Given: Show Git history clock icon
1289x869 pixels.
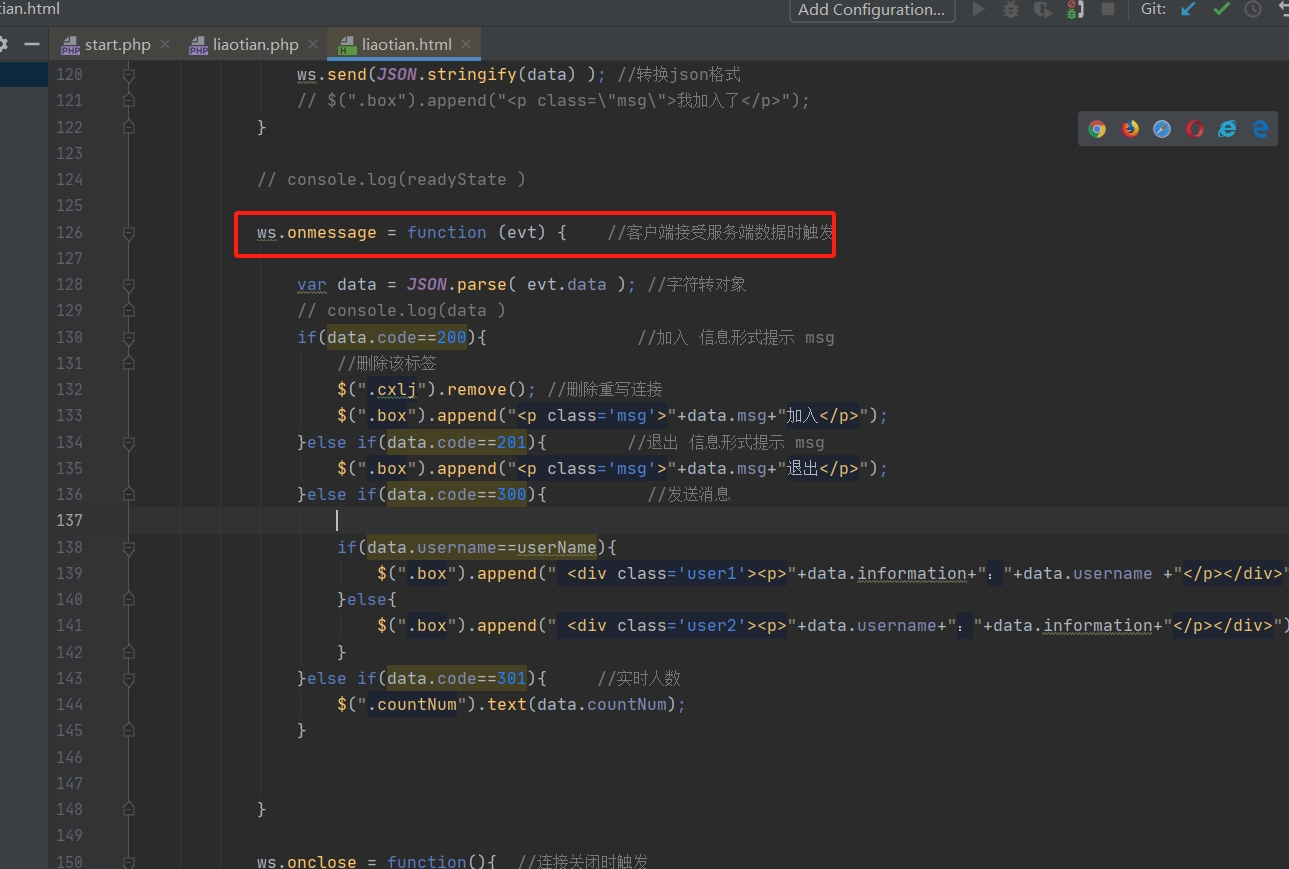Looking at the screenshot, I should (x=1253, y=10).
